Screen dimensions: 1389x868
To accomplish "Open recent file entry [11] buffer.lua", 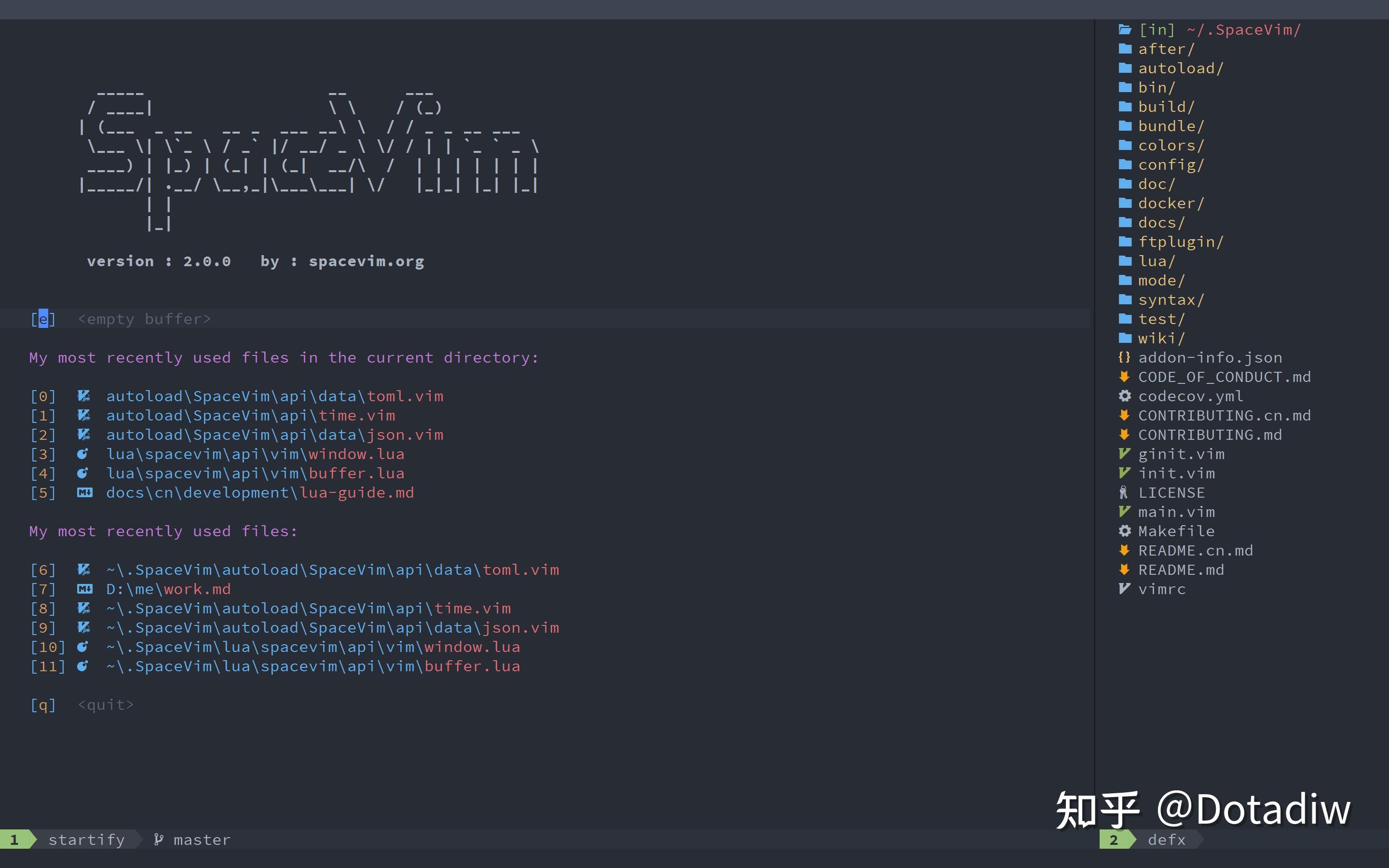I will point(313,666).
